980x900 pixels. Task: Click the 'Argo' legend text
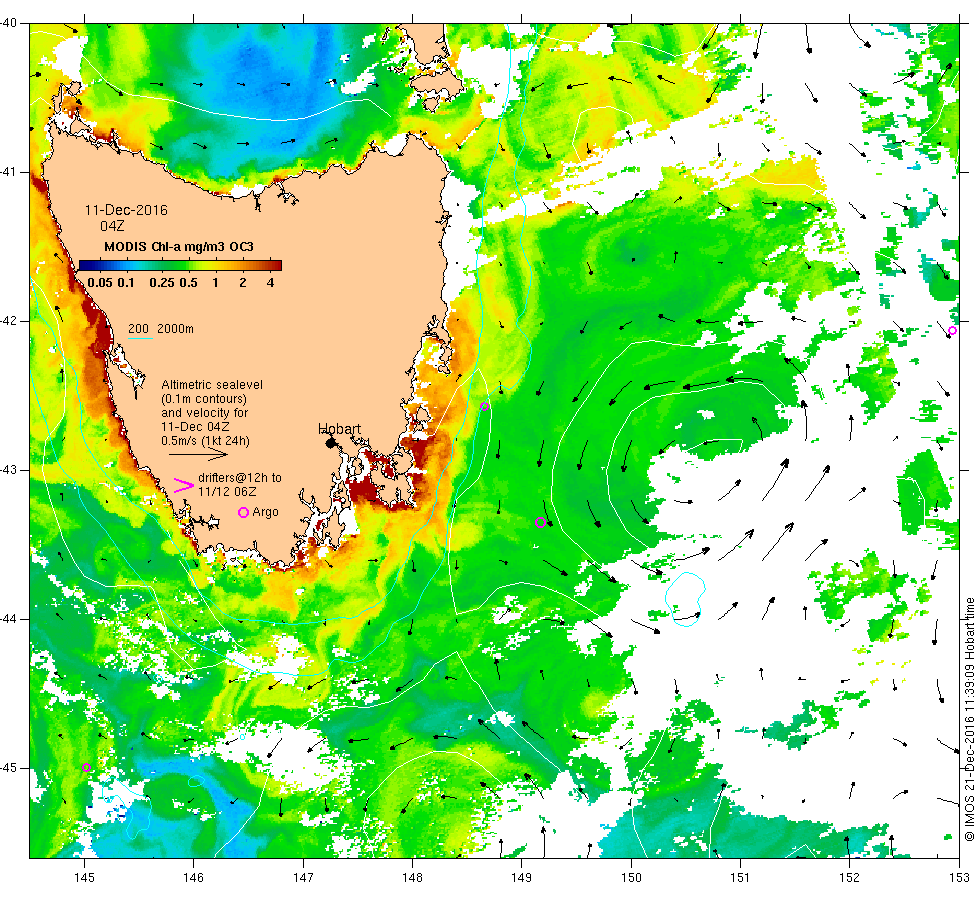[266, 512]
